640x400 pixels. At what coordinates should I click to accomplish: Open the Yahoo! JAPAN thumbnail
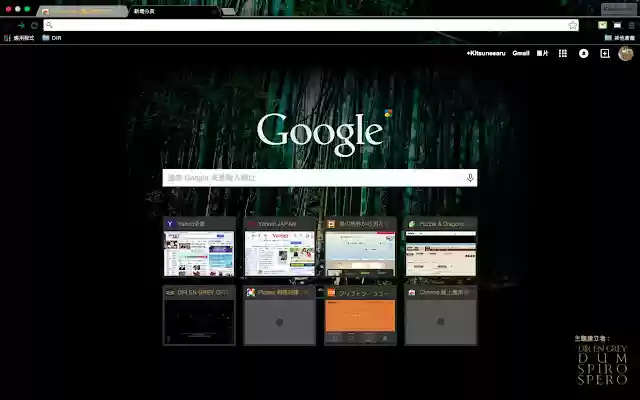click(280, 247)
